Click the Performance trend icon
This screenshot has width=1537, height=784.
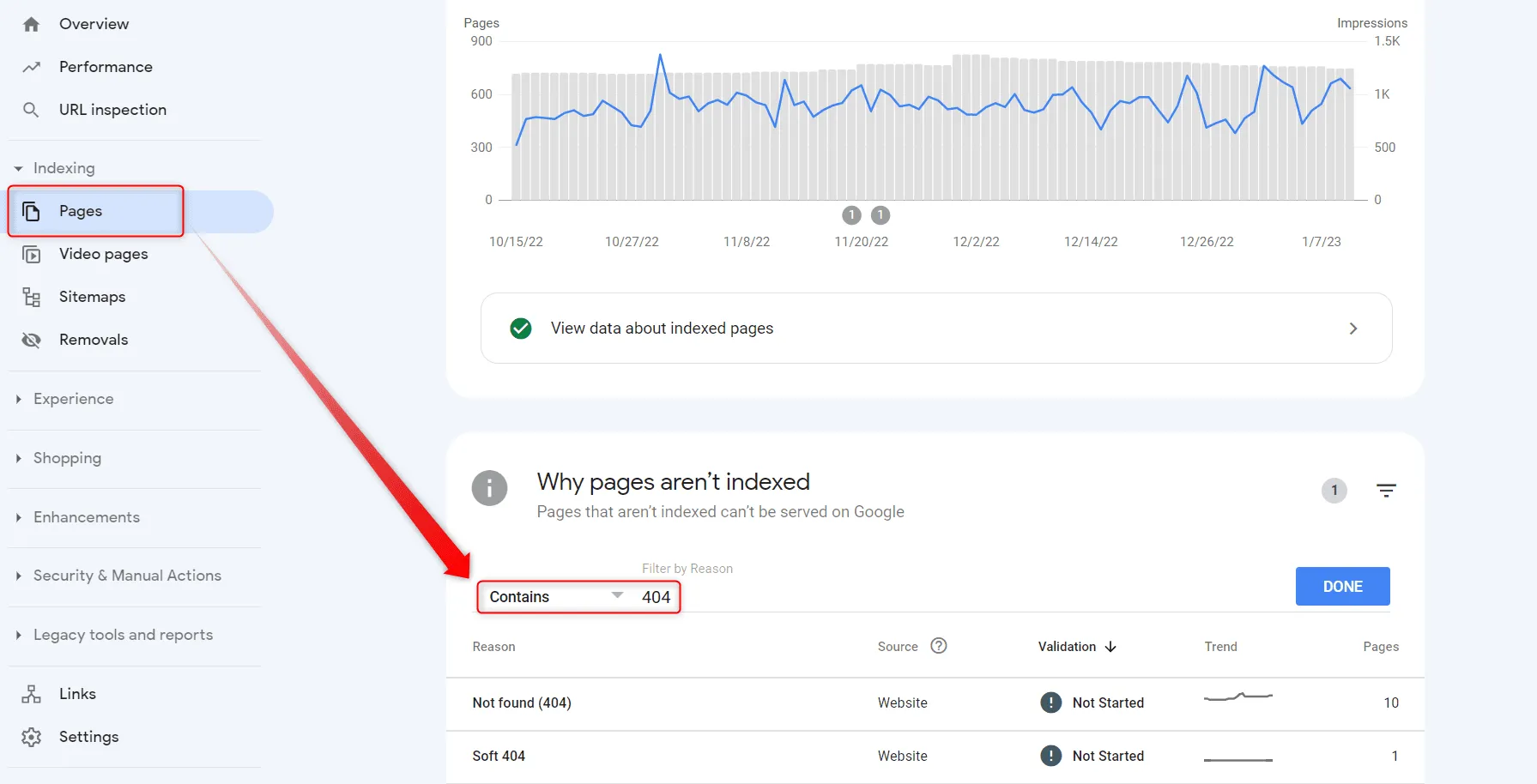[x=32, y=67]
